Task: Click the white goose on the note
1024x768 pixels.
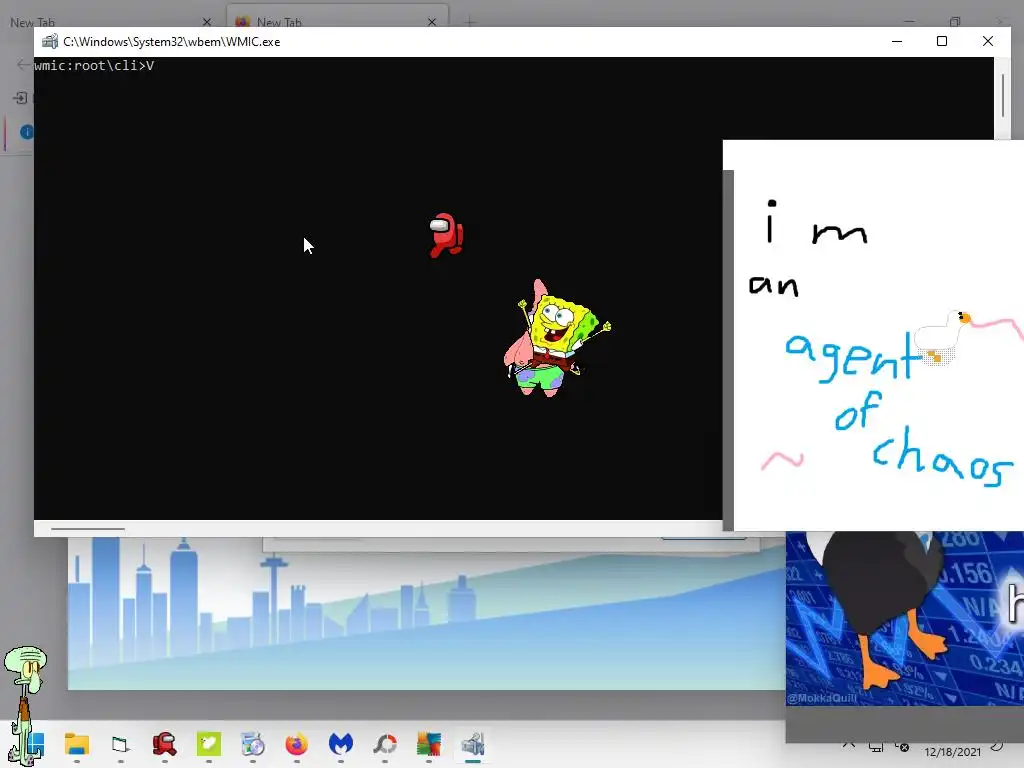Action: click(x=942, y=337)
